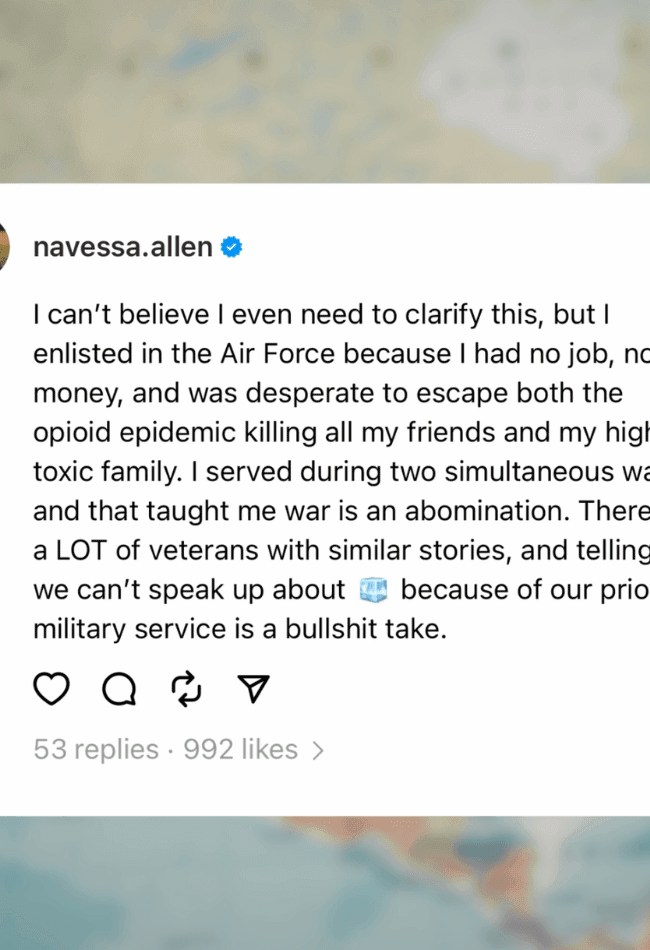This screenshot has height=950, width=650.
Task: Open replies with the speech bubble icon
Action: [119, 688]
